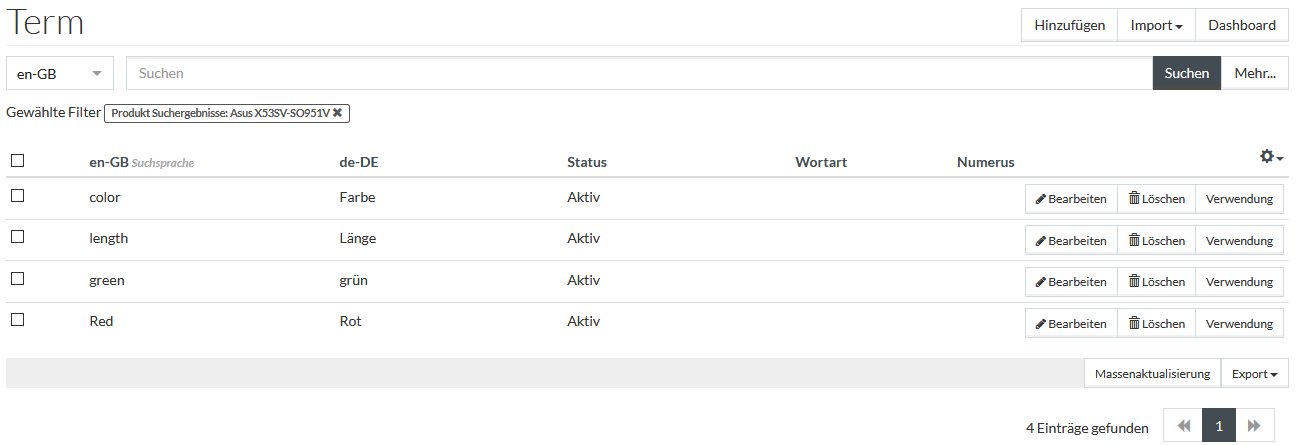Viewport: 1297px width, 445px height.
Task: Remove the Asus X53SV-SO951V filter tag
Action: click(x=338, y=113)
